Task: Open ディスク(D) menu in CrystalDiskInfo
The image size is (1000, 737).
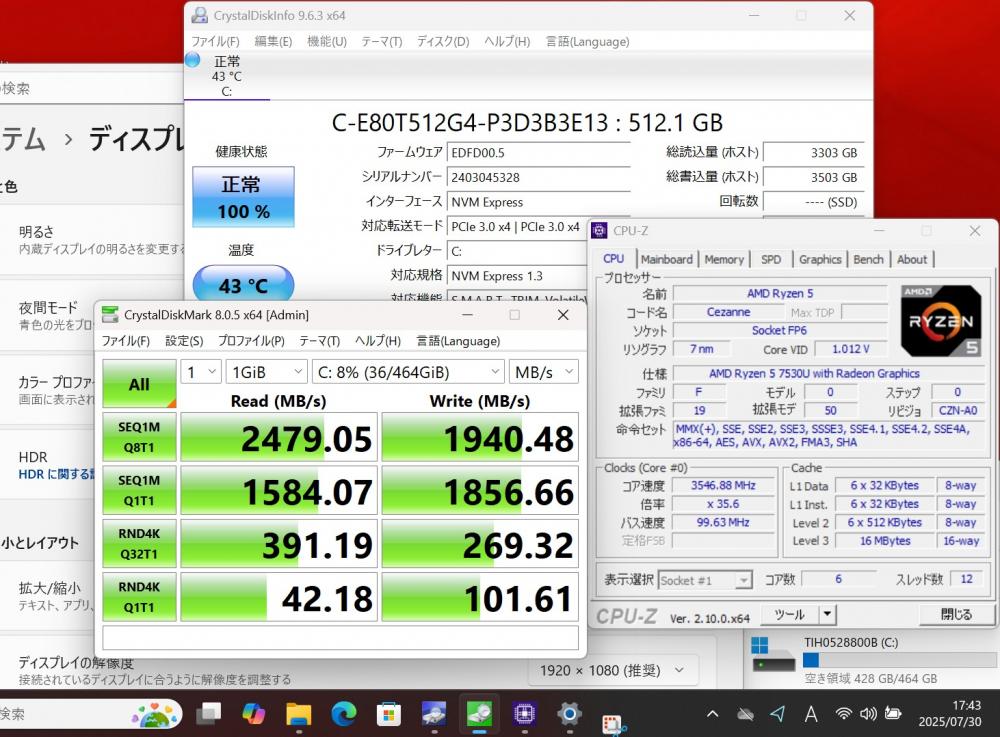Action: coord(443,41)
